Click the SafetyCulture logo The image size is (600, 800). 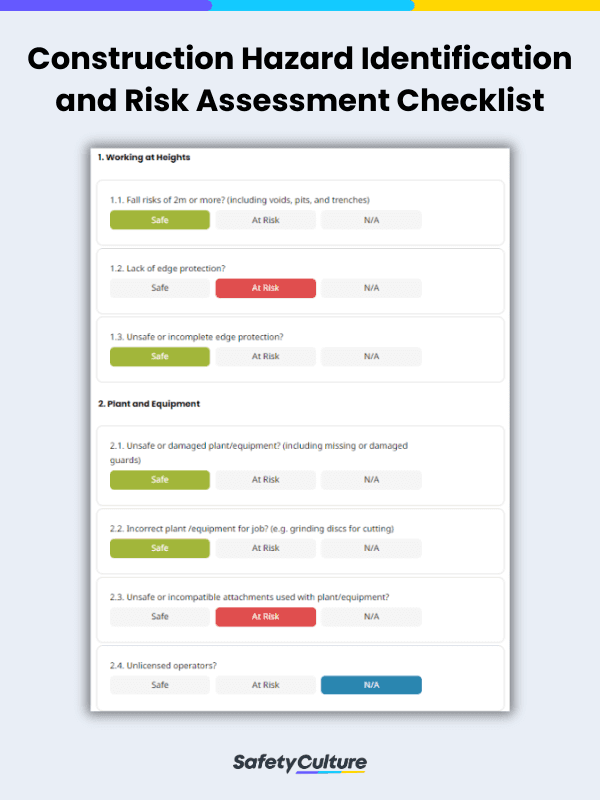[x=300, y=762]
